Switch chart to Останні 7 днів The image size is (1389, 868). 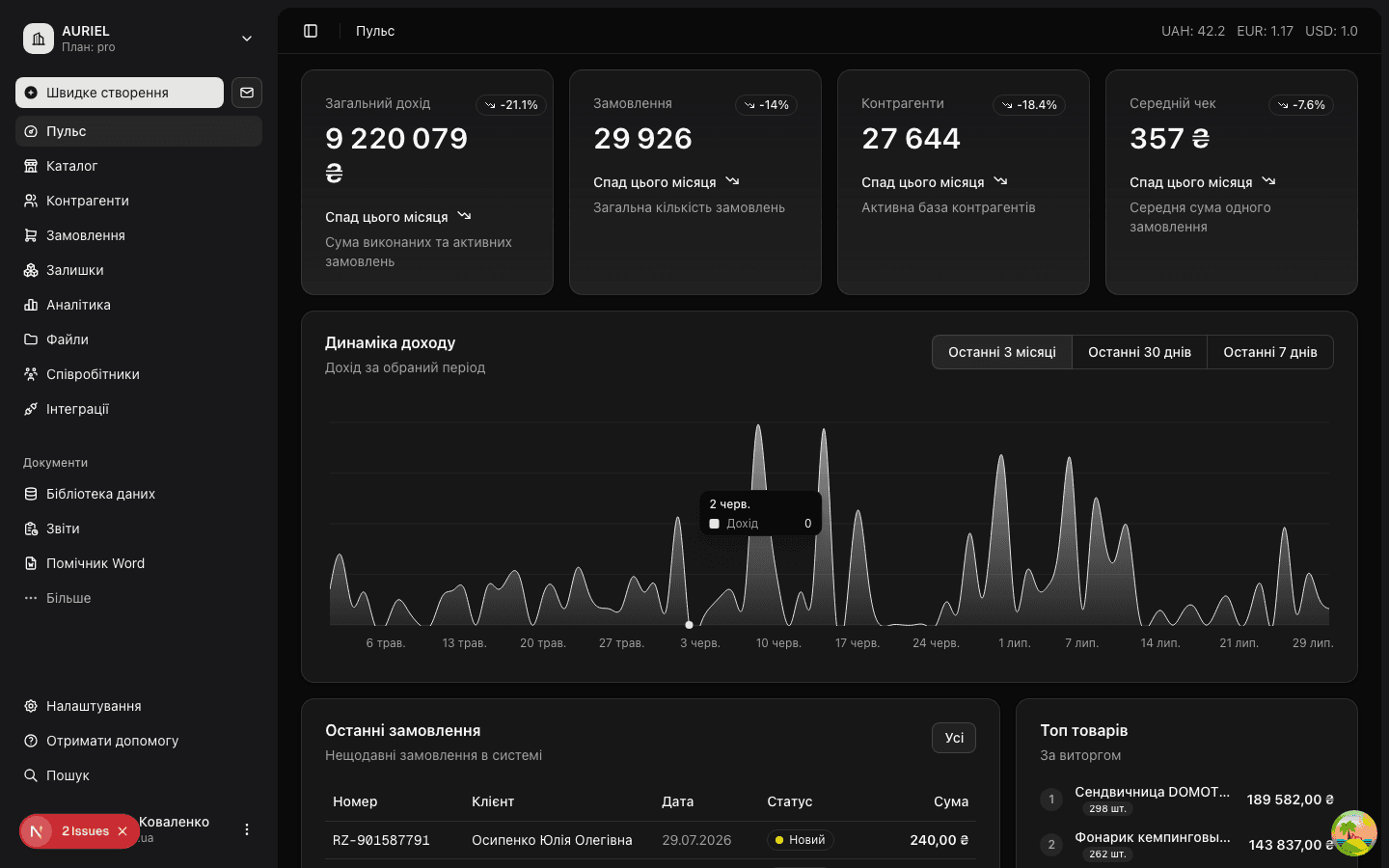pyautogui.click(x=1270, y=352)
